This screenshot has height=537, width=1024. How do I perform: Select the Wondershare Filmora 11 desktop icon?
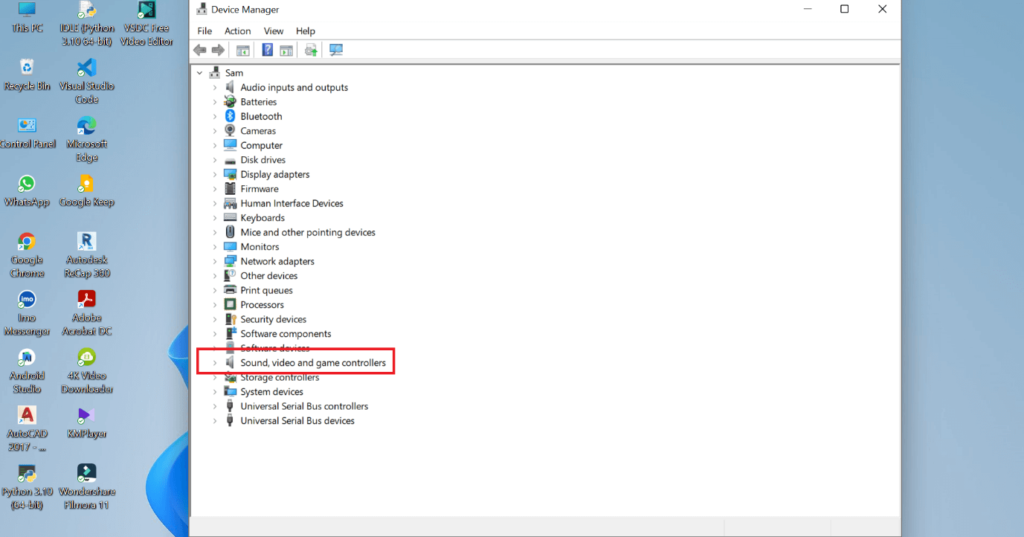point(86,487)
